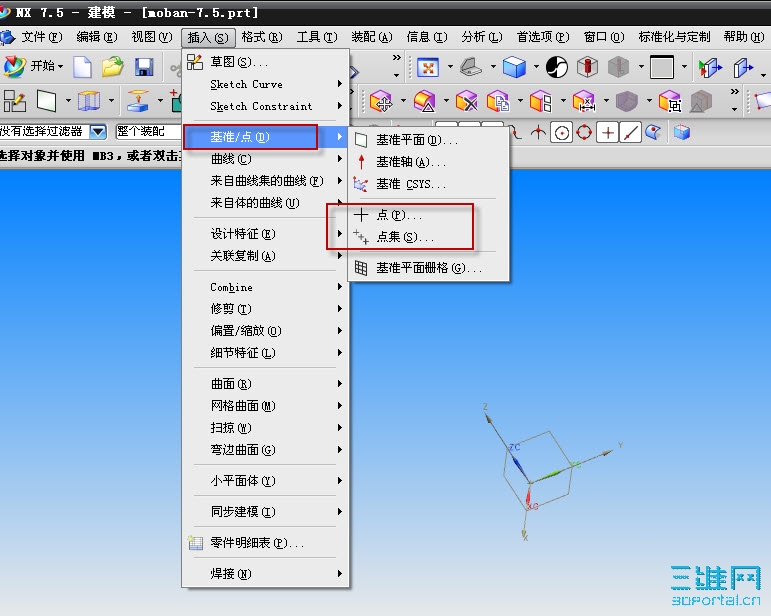771x616 pixels.
Task: Open the 开始 start button
Action: click(x=33, y=66)
